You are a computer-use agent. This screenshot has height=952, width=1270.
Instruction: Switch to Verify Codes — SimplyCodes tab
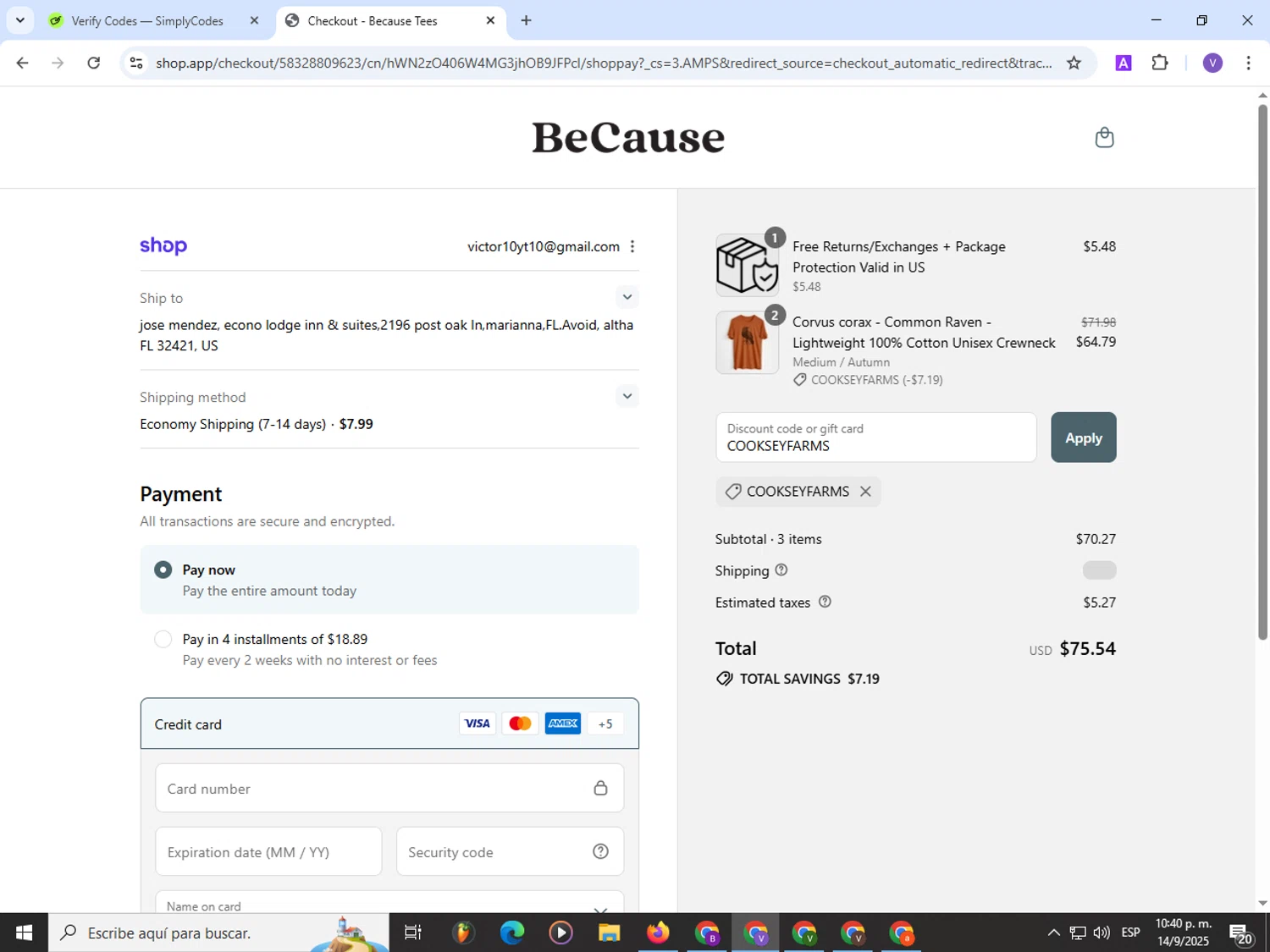click(x=147, y=21)
